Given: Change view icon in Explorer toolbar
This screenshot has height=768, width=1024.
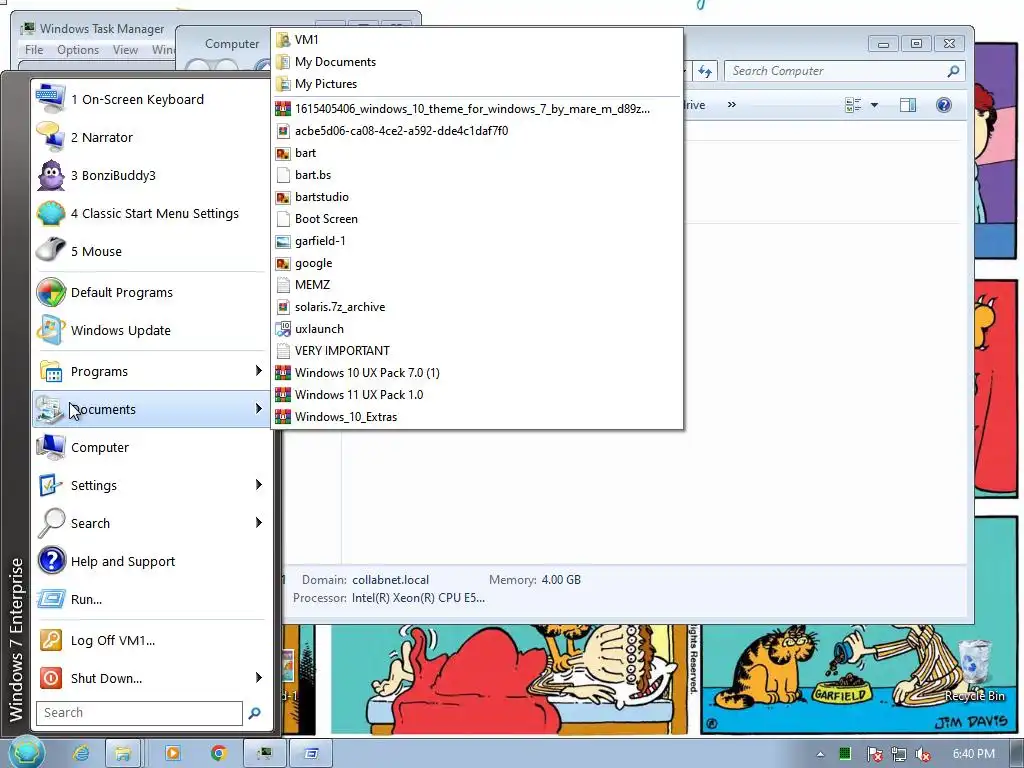Looking at the screenshot, I should tap(853, 105).
